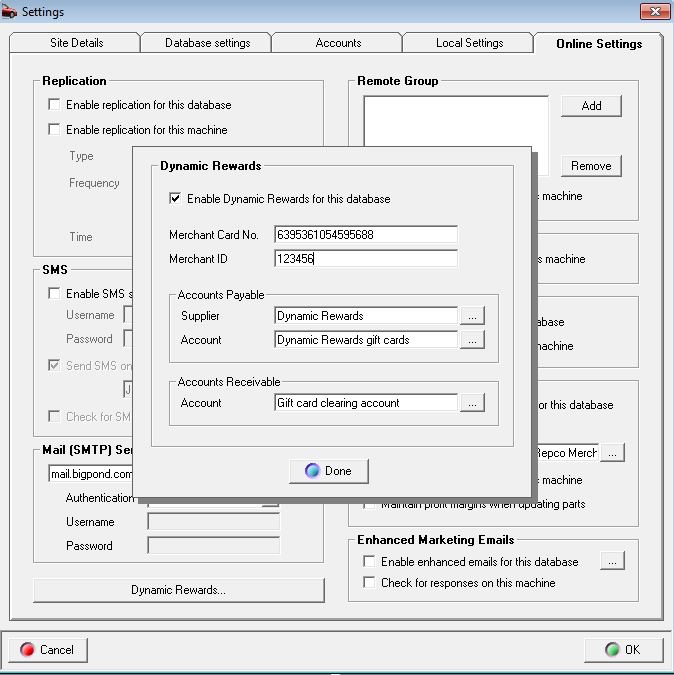The image size is (674, 675).
Task: Click the green circle icon on OK
Action: click(x=612, y=650)
